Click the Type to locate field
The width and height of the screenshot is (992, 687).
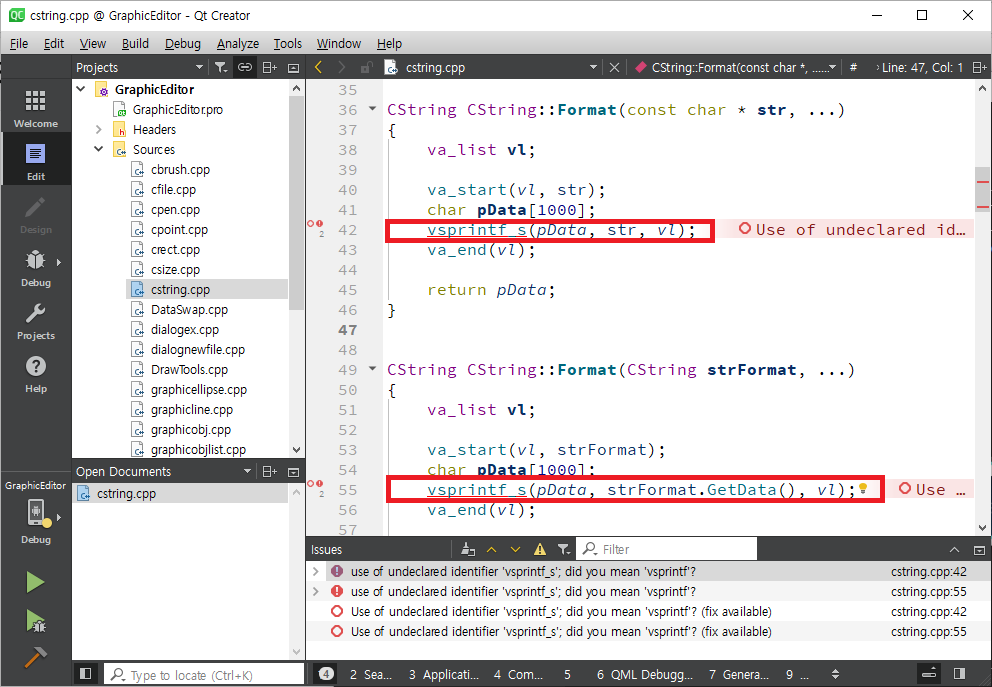204,675
